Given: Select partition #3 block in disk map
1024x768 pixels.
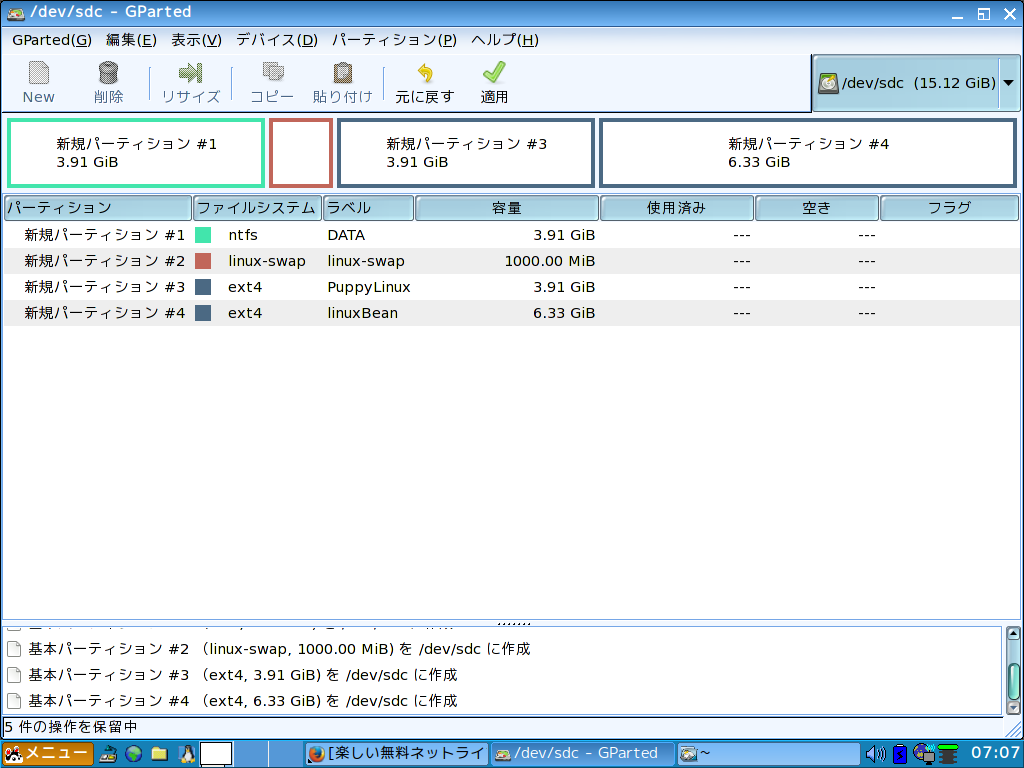Looking at the screenshot, I should tap(466, 153).
